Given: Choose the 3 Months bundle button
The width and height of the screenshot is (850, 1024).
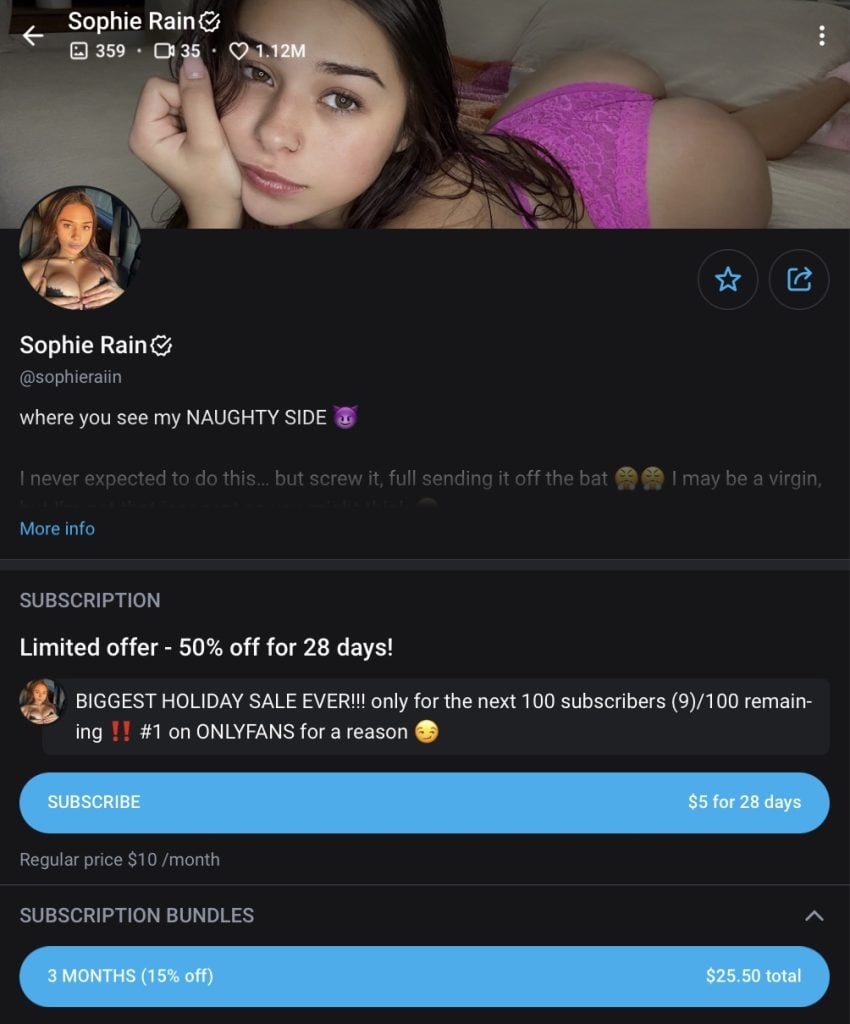Looking at the screenshot, I should tap(424, 976).
